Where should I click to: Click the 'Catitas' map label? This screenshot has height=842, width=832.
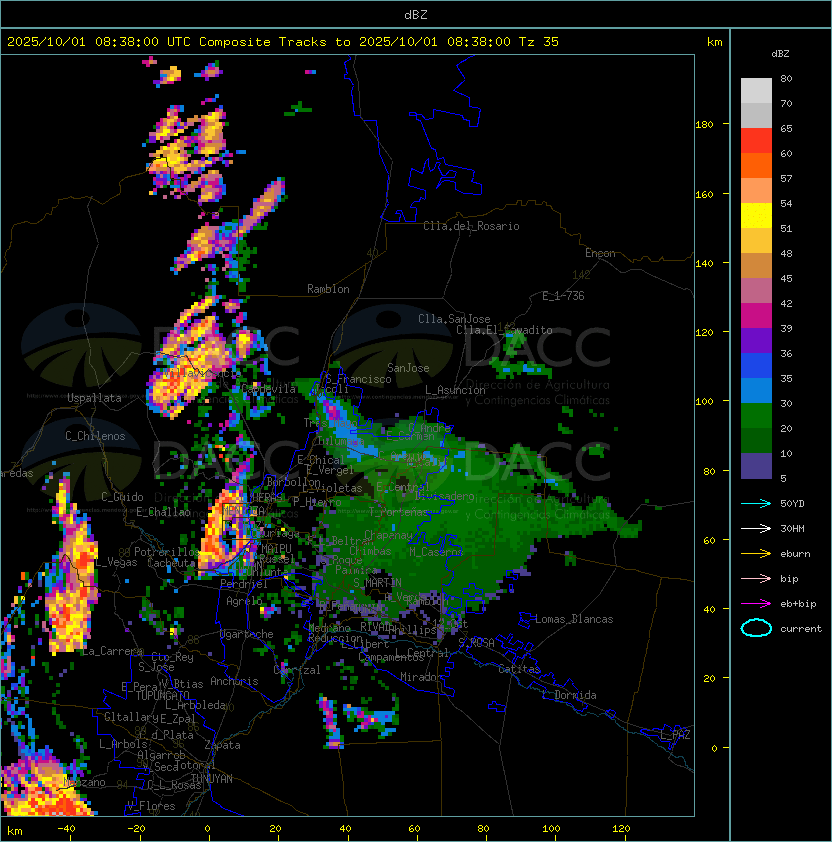[x=519, y=669]
